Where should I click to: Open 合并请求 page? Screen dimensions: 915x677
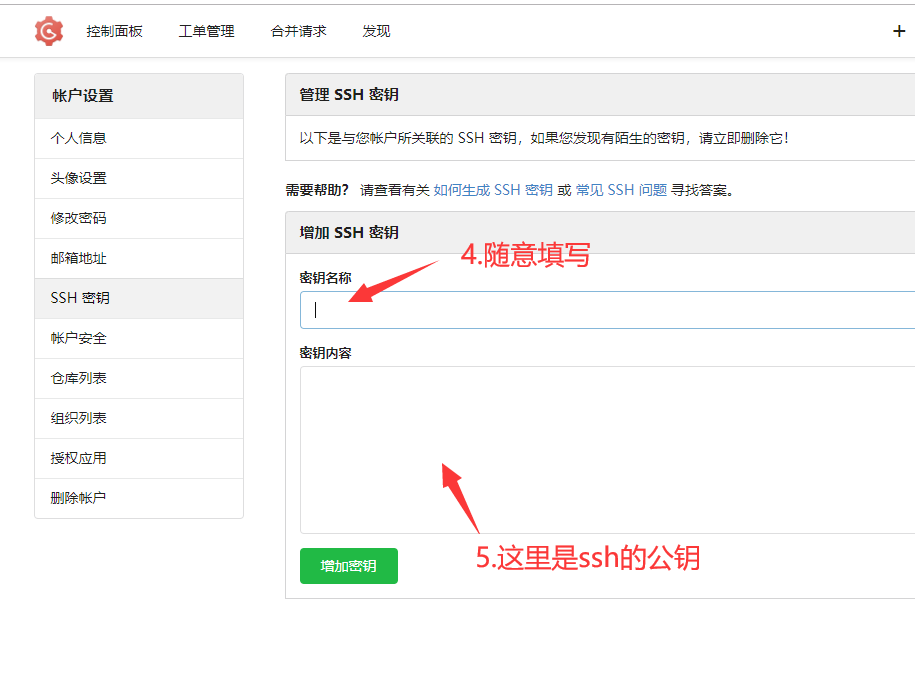coord(299,31)
